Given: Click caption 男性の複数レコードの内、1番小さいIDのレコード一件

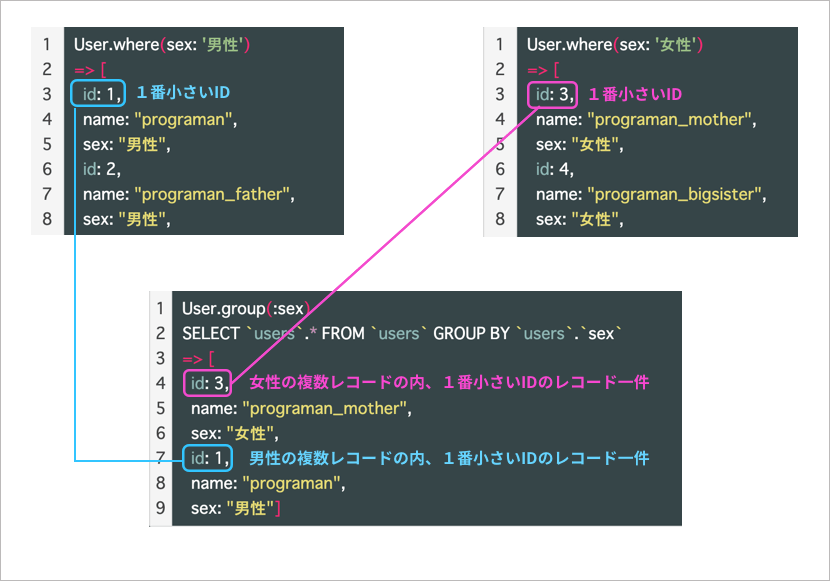Looking at the screenshot, I should click(x=449, y=458).
